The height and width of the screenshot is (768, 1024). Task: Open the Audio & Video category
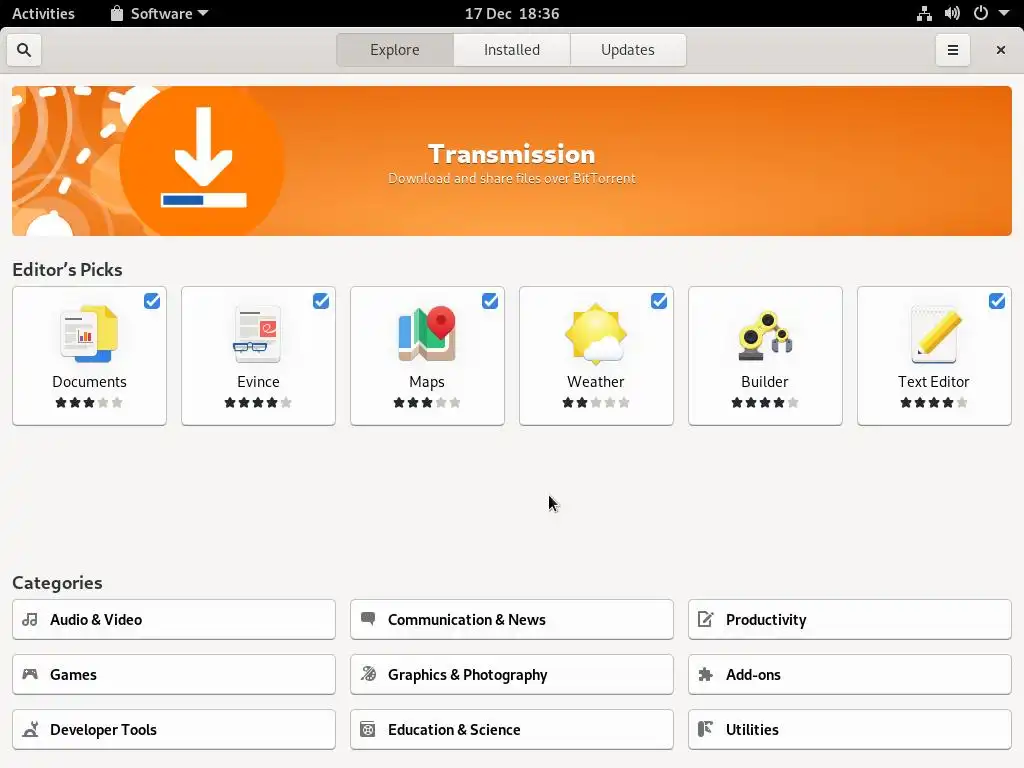pyautogui.click(x=174, y=619)
